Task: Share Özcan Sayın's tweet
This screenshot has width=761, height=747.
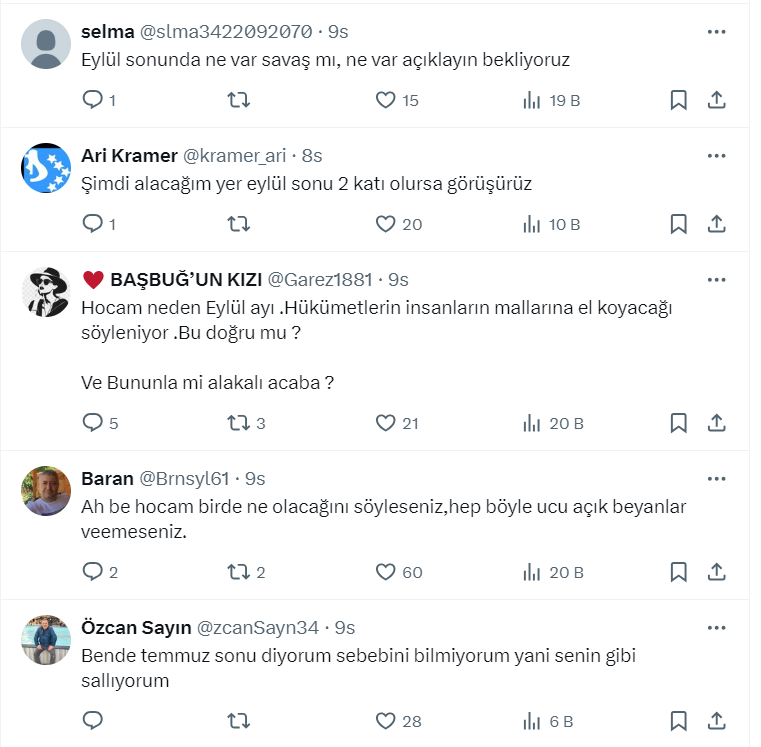Action: (x=716, y=720)
